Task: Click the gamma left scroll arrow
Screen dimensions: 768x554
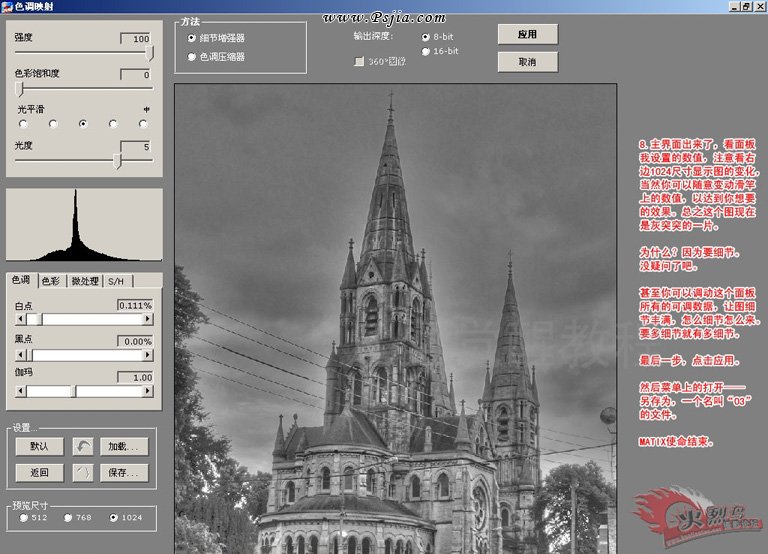Action: (20, 391)
